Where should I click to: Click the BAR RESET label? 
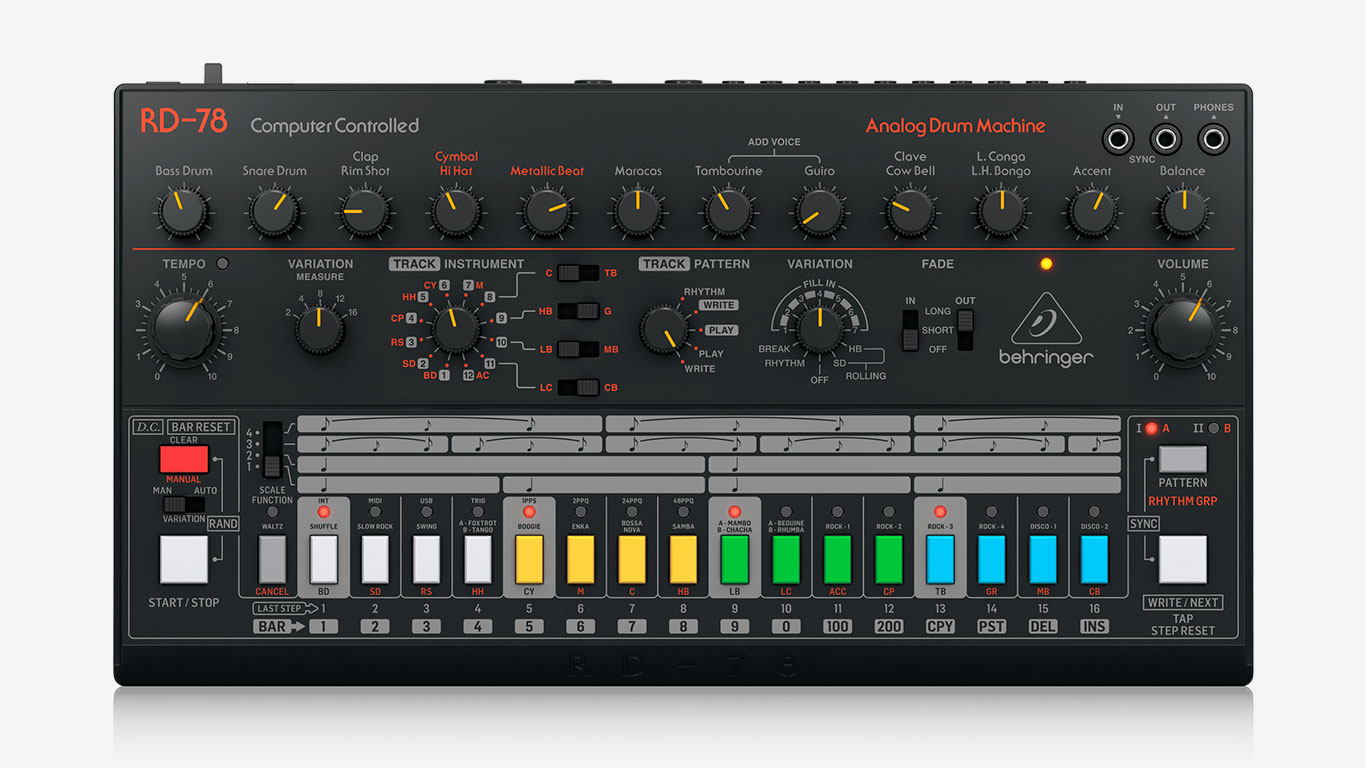200,427
